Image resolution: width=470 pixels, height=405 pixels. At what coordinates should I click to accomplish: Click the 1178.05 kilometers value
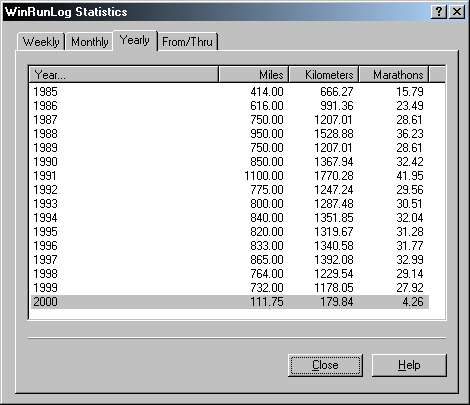(x=334, y=288)
